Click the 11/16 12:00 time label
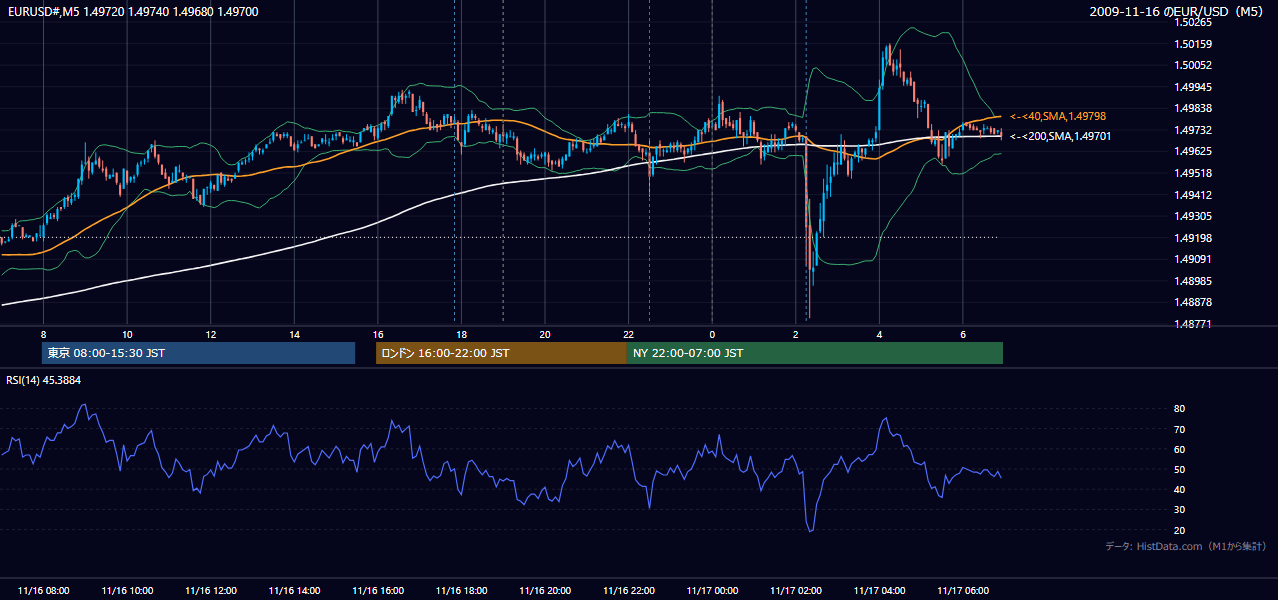 point(211,591)
